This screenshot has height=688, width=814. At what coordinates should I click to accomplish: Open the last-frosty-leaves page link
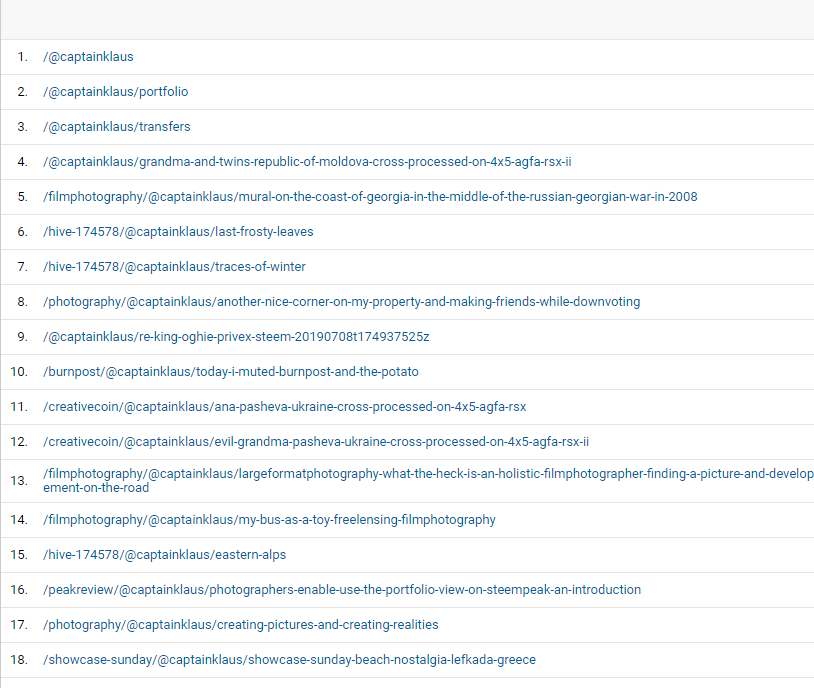point(178,232)
